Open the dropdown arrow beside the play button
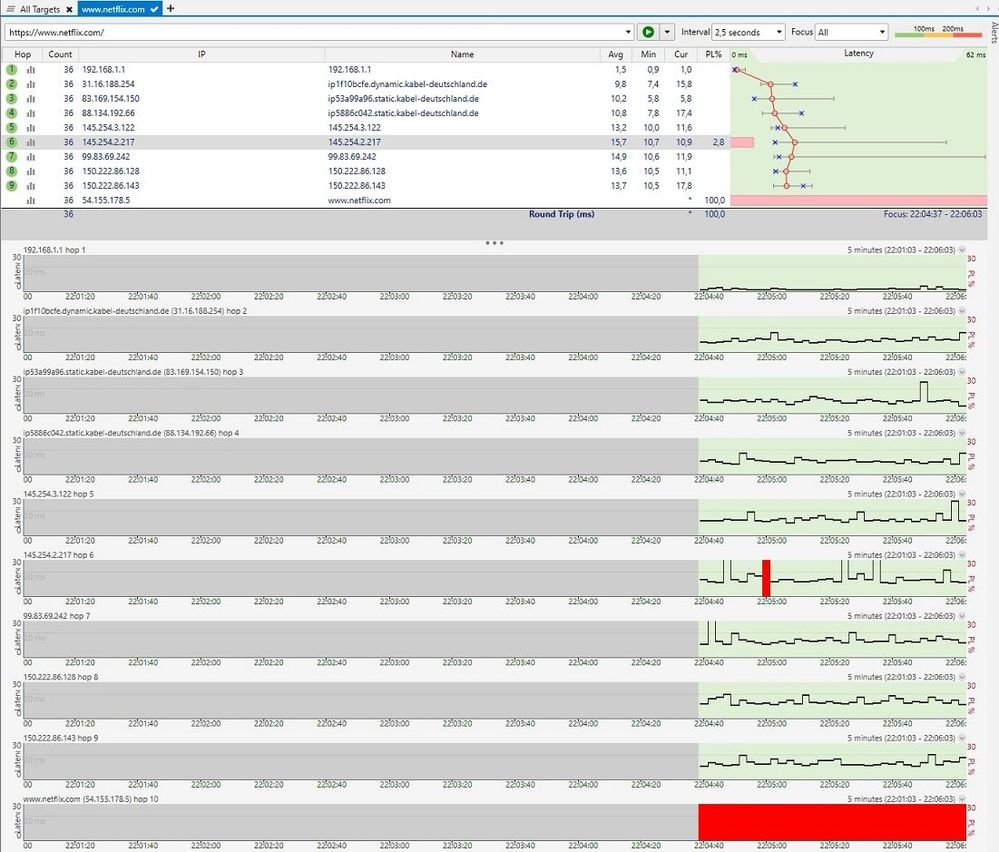999x852 pixels. click(x=666, y=32)
